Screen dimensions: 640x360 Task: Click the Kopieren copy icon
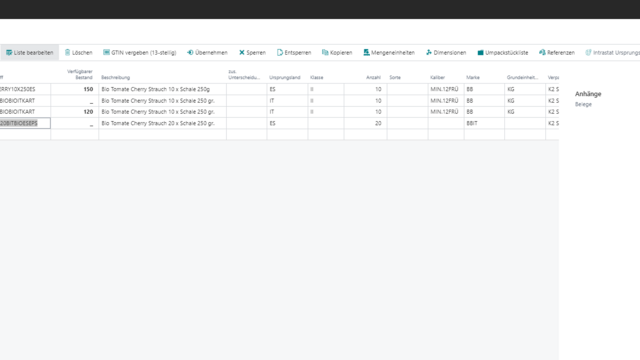click(x=325, y=52)
